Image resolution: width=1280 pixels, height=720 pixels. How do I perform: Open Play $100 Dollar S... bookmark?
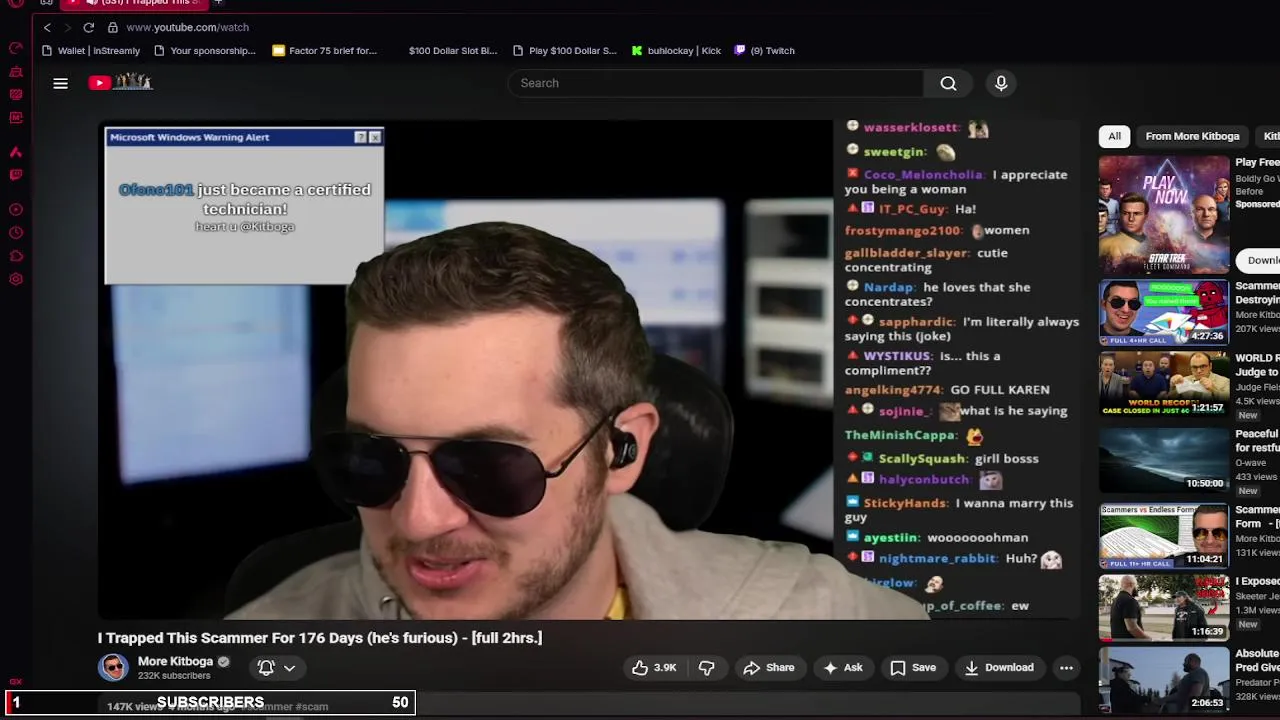click(565, 51)
